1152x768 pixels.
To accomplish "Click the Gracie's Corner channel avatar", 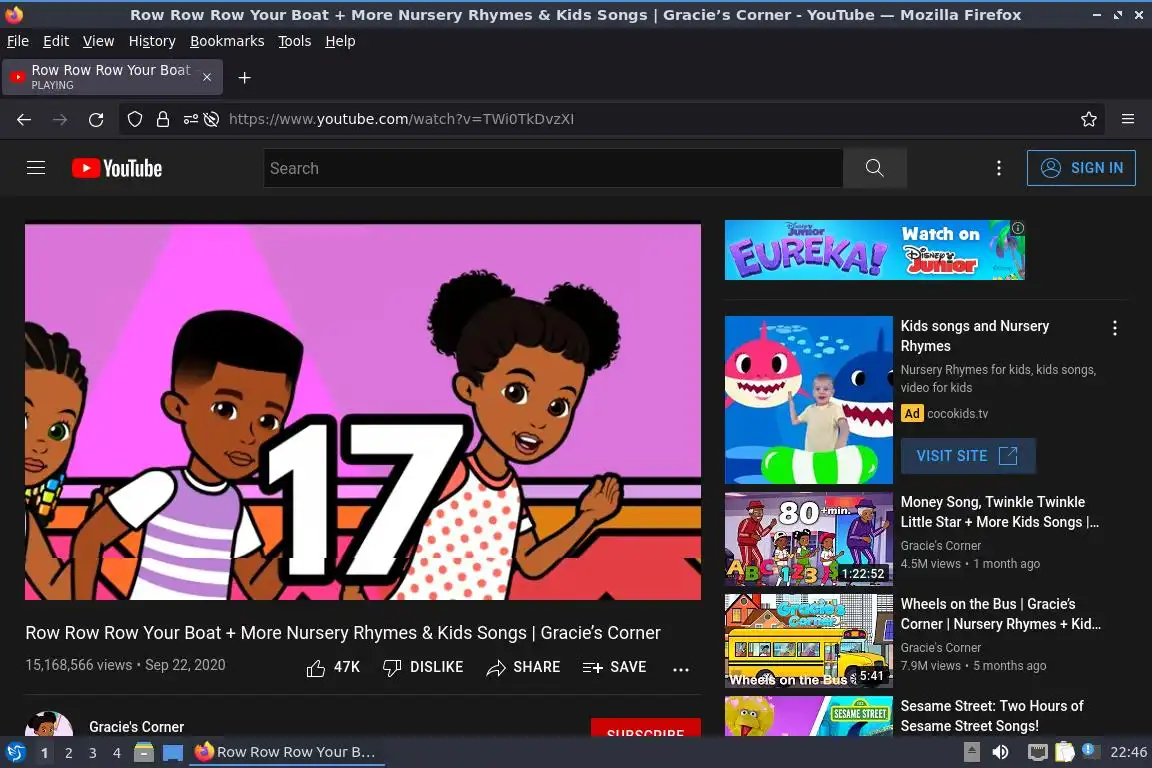I will [48, 724].
